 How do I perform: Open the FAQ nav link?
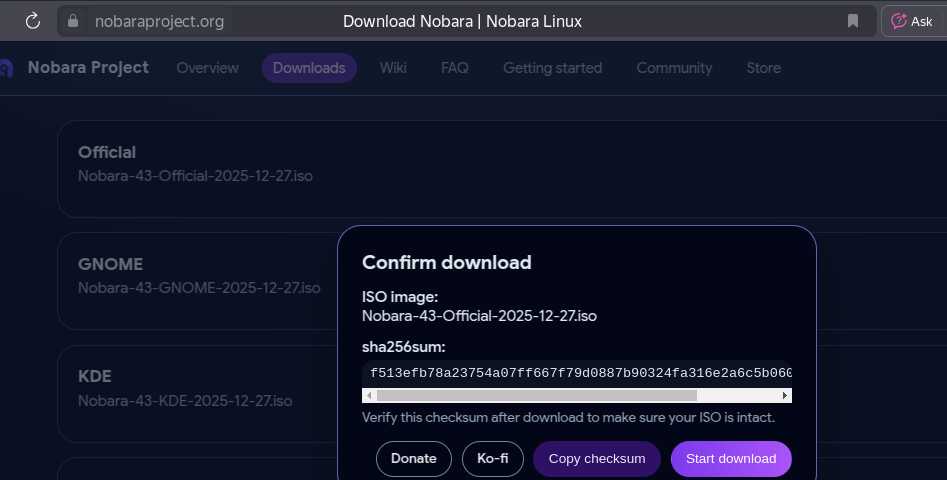(x=455, y=68)
